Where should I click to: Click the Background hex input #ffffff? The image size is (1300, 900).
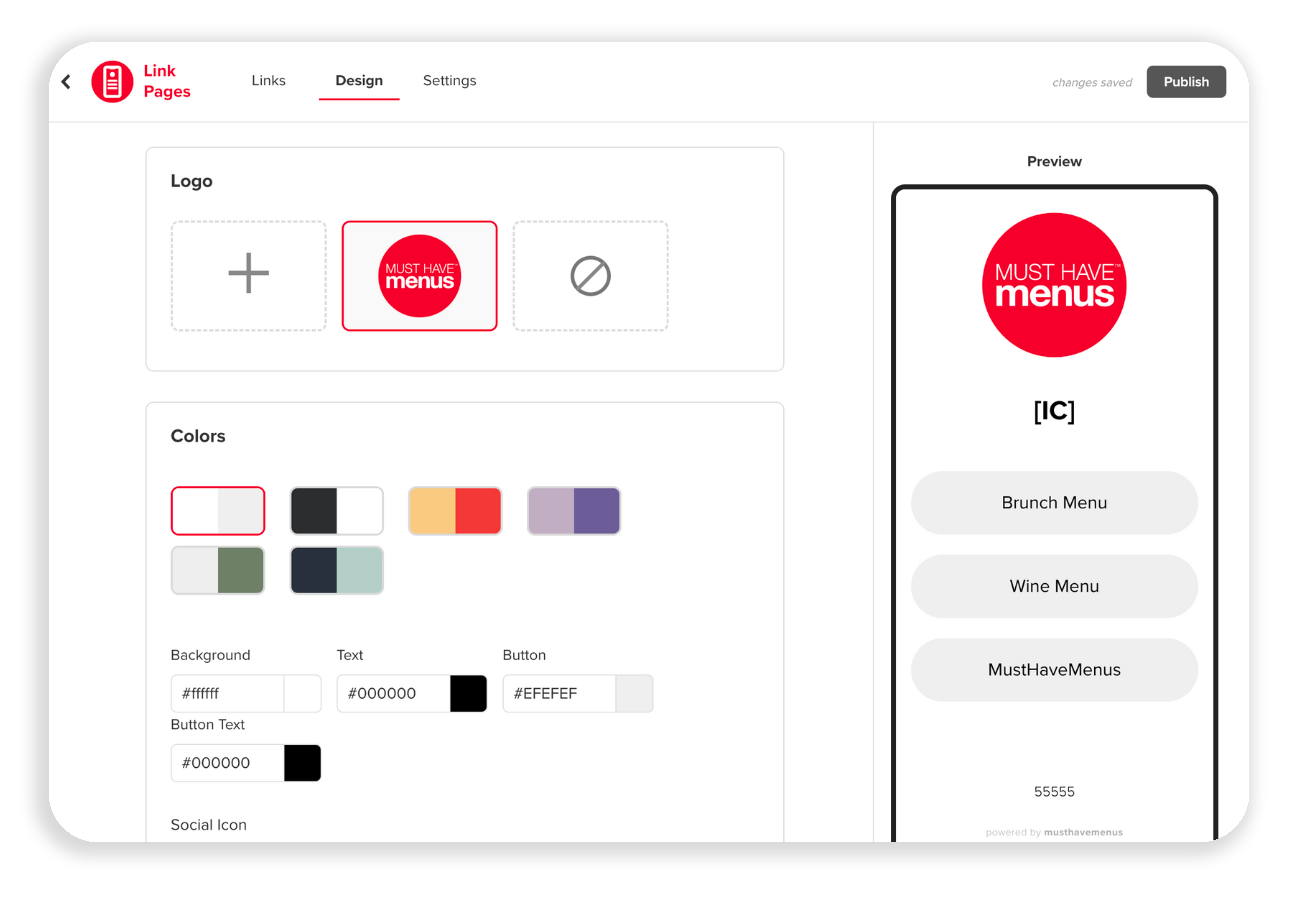[228, 693]
